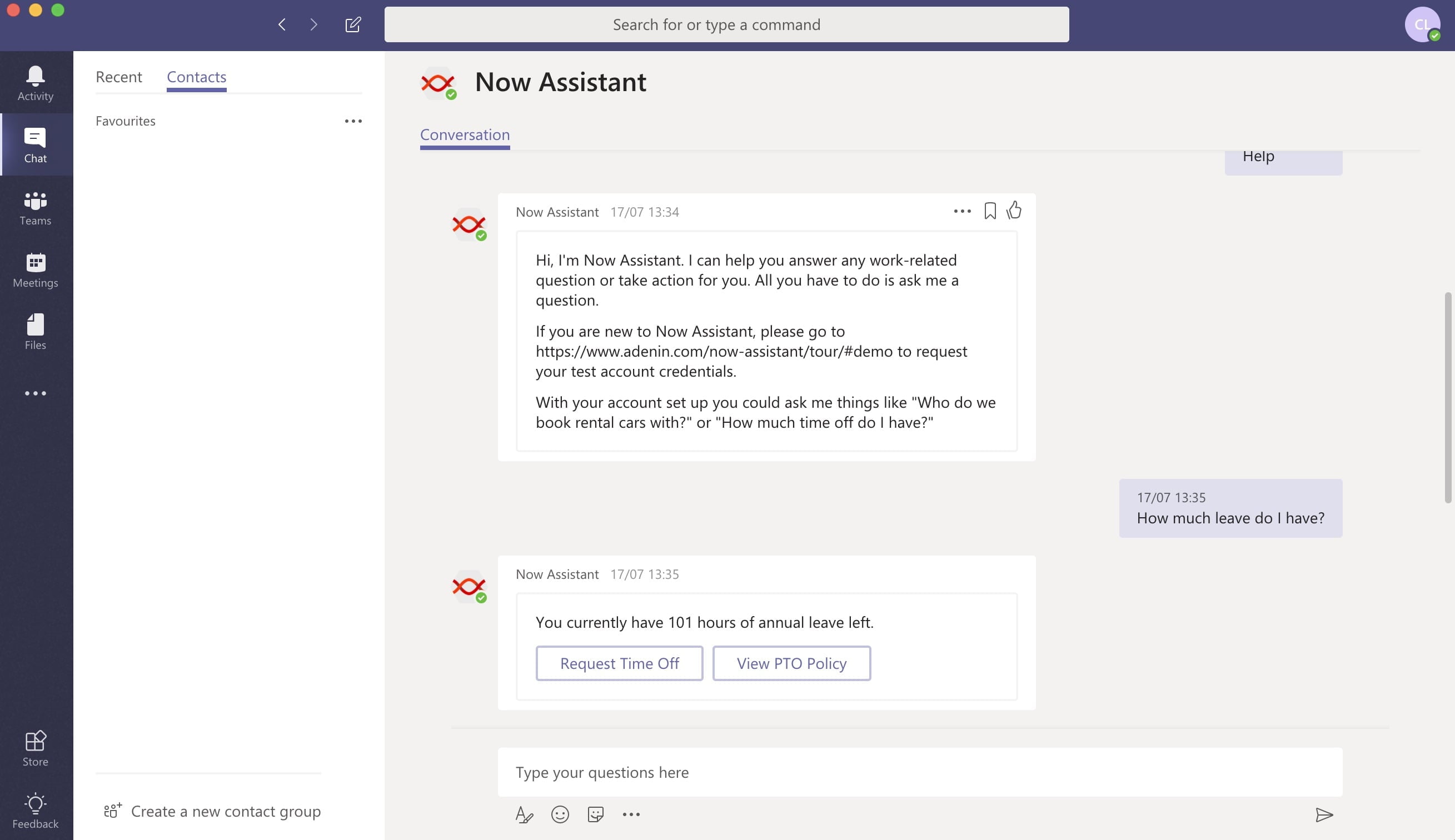The image size is (1455, 840).
Task: Click the Now Assistant chat title
Action: pos(560,82)
